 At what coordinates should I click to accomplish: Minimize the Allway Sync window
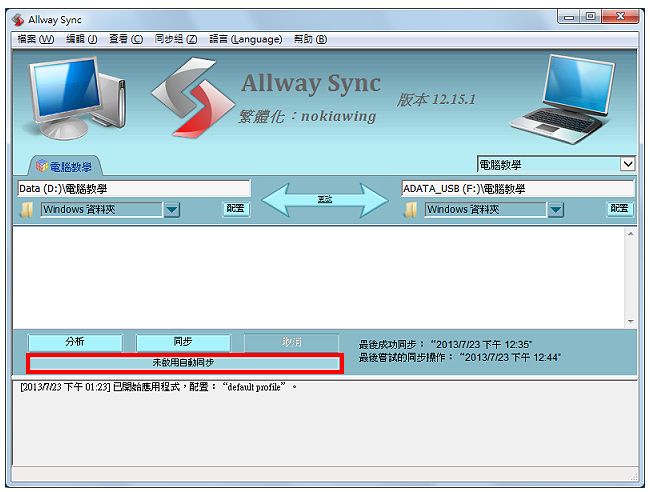tap(569, 17)
